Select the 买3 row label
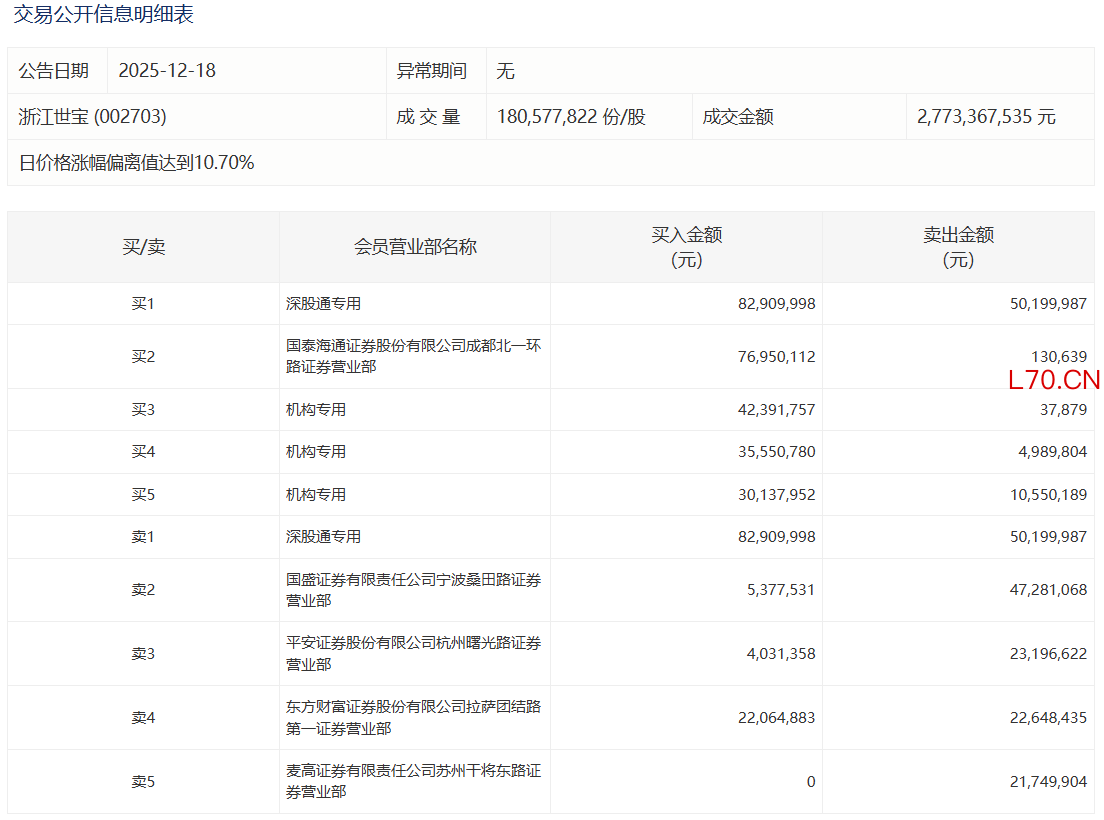The width and height of the screenshot is (1104, 820). click(143, 410)
